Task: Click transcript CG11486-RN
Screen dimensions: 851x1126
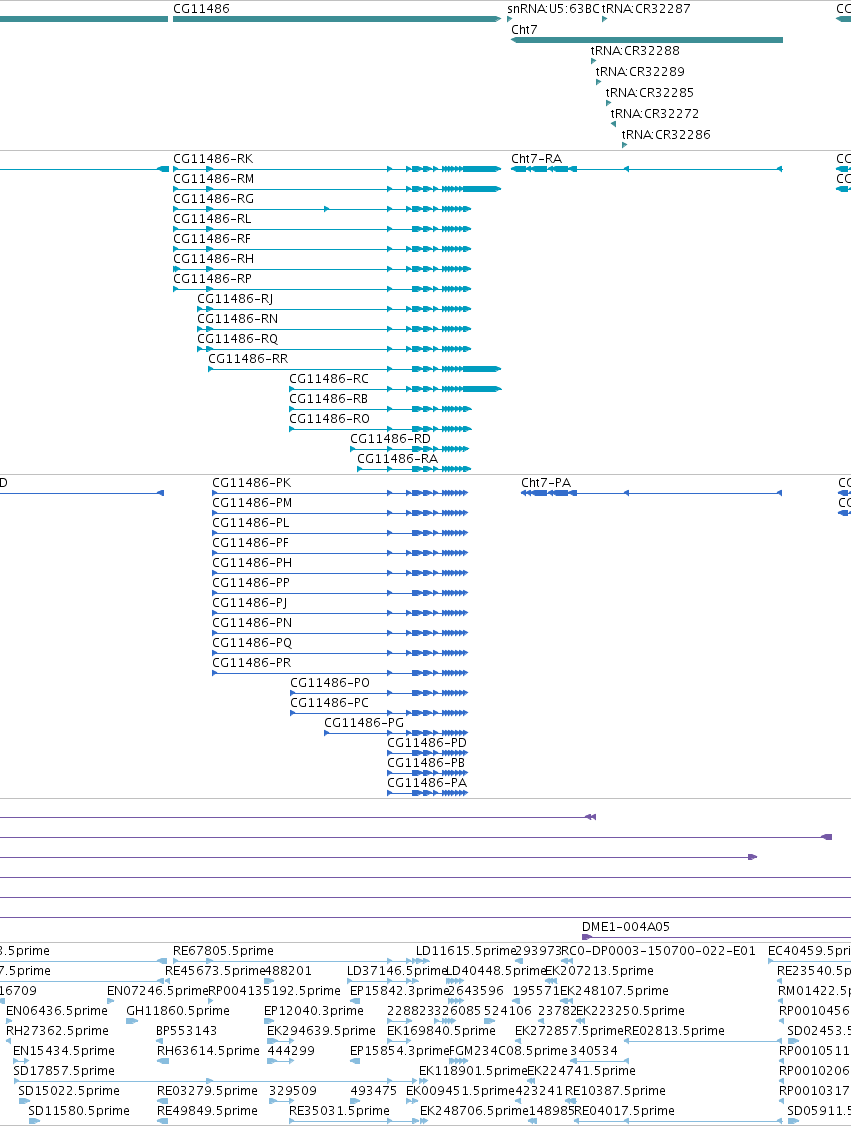Action: pos(238,319)
